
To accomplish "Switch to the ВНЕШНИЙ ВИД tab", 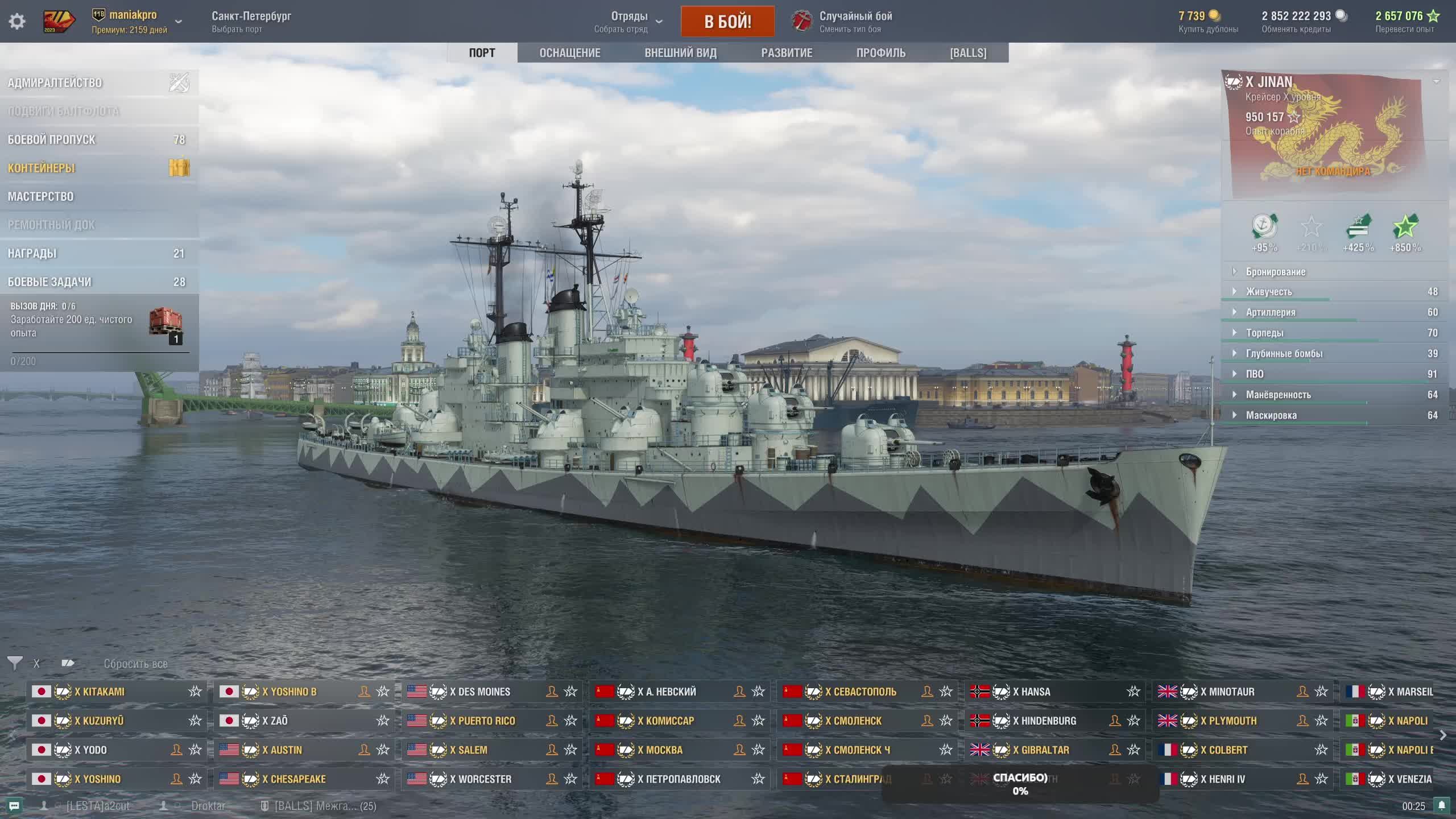I will click(680, 53).
